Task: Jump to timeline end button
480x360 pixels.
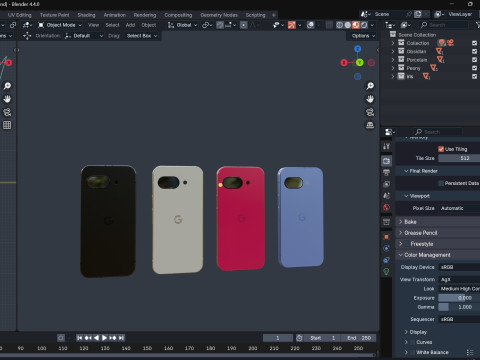Action: click(x=121, y=338)
